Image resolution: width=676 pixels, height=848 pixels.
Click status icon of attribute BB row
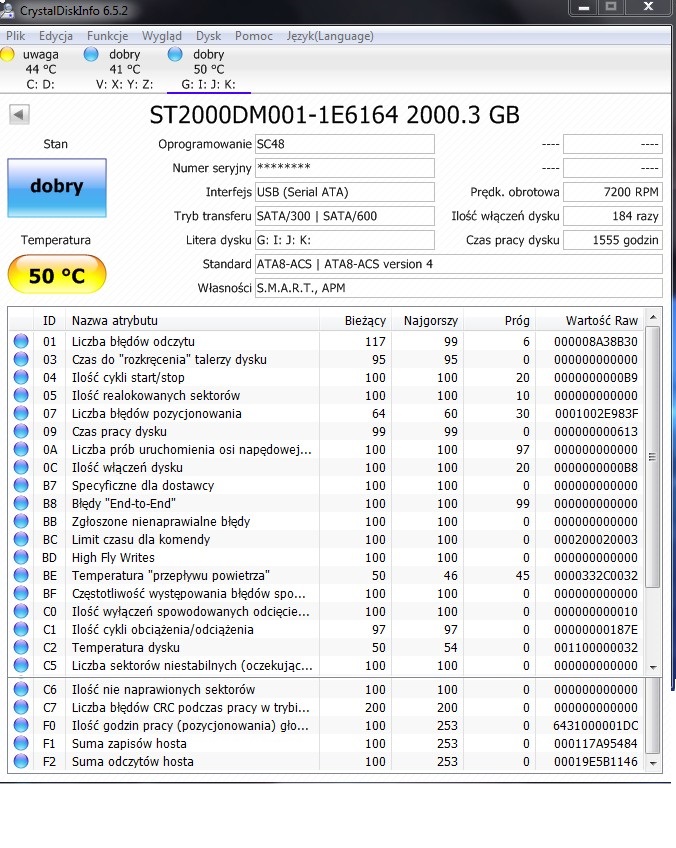(21, 521)
